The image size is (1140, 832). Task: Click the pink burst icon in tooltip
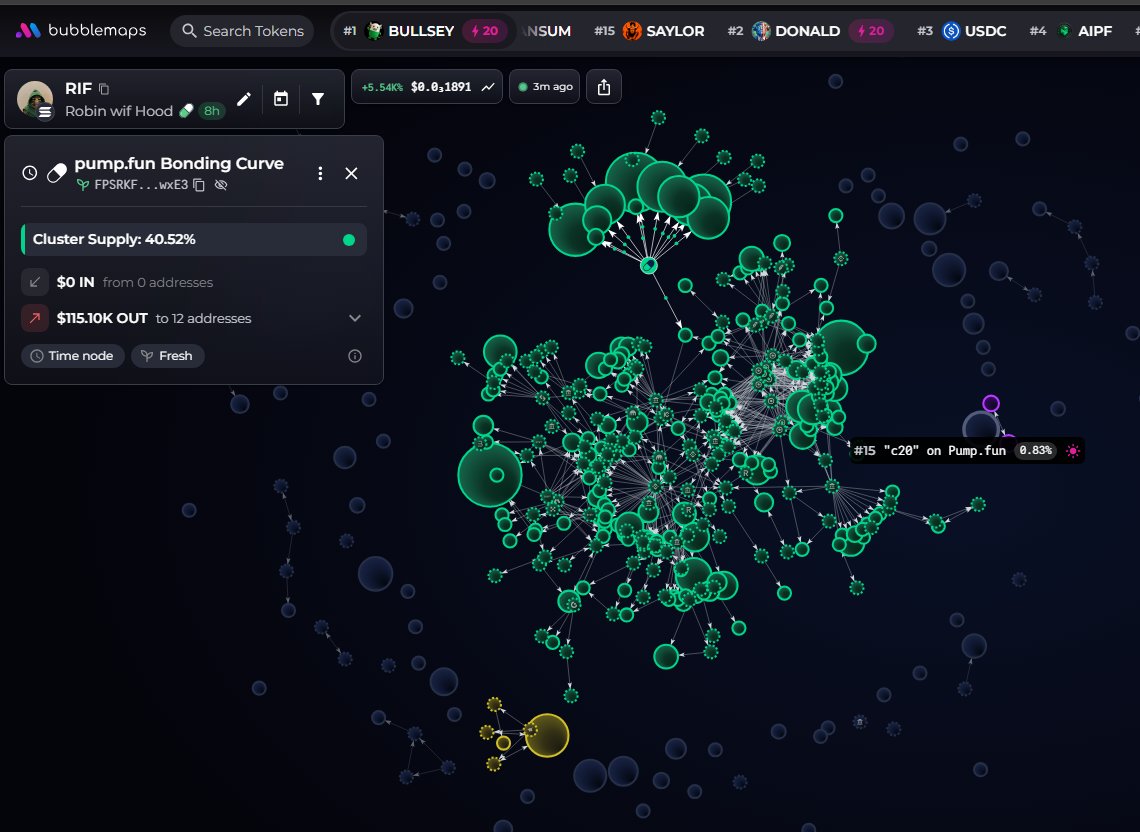[1072, 451]
